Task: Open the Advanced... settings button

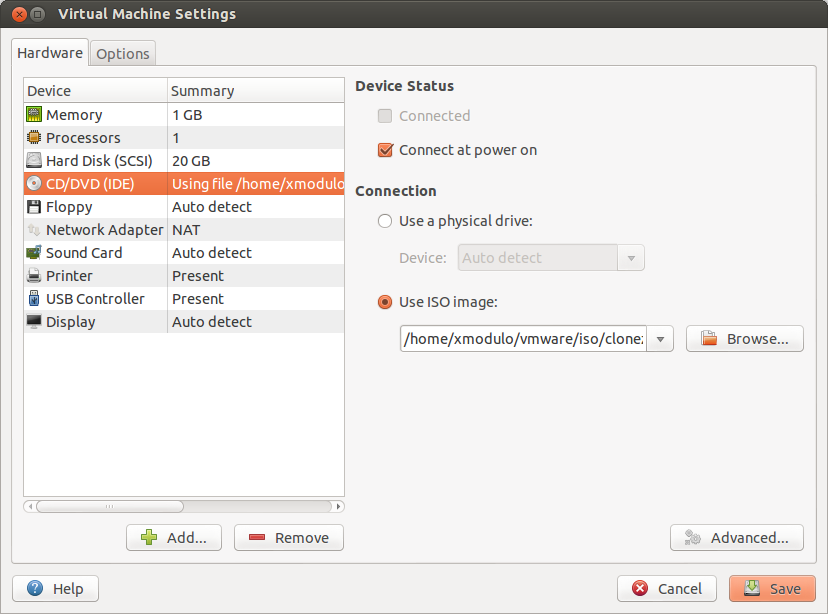Action: [737, 537]
